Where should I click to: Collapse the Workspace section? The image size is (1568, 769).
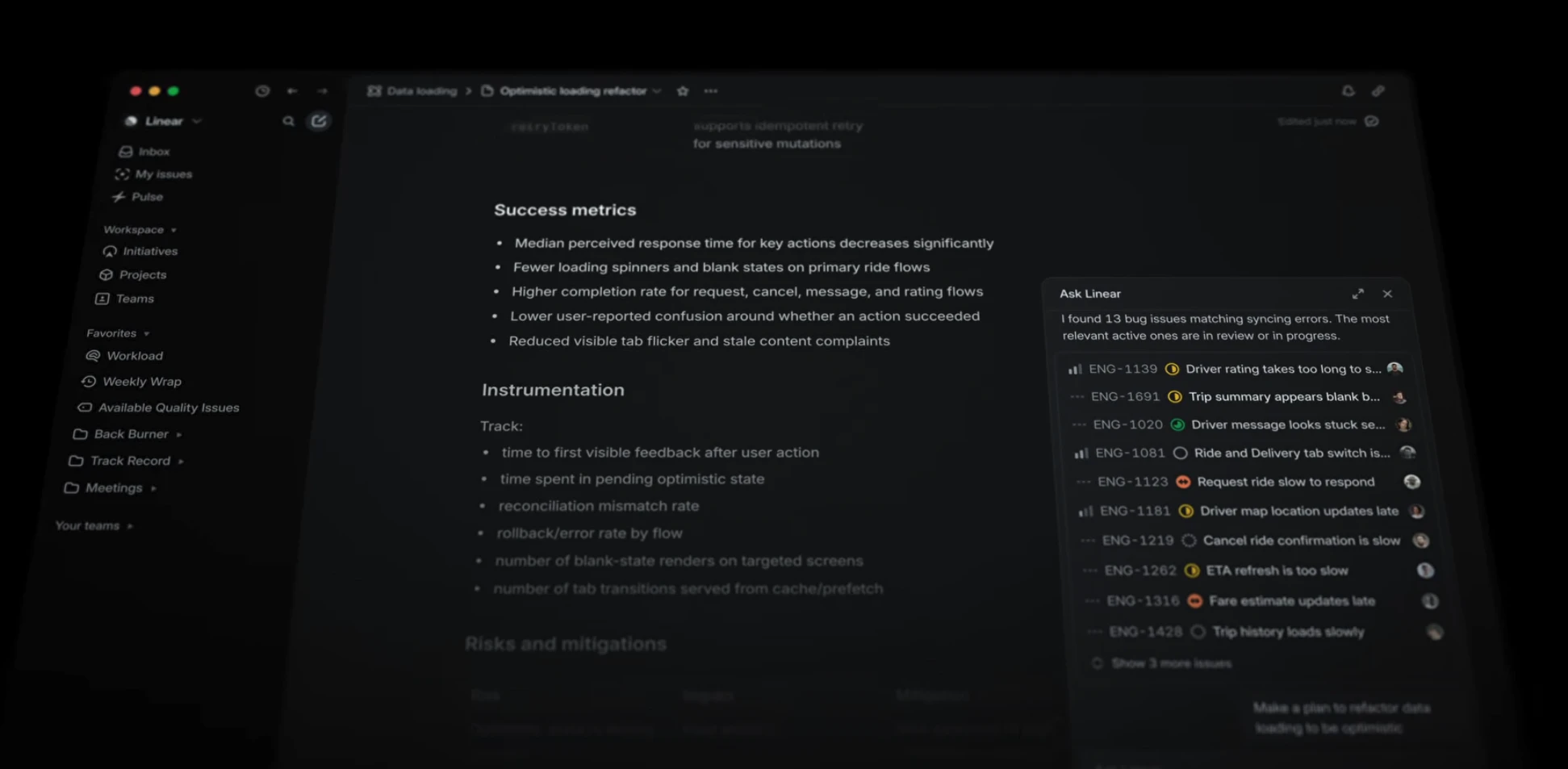(x=140, y=230)
